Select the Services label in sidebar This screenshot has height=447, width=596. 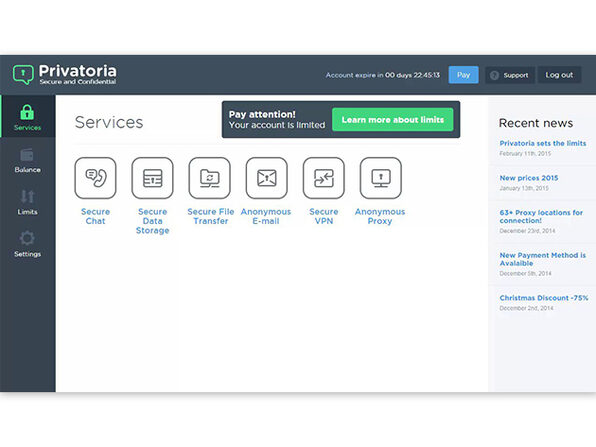click(x=27, y=128)
